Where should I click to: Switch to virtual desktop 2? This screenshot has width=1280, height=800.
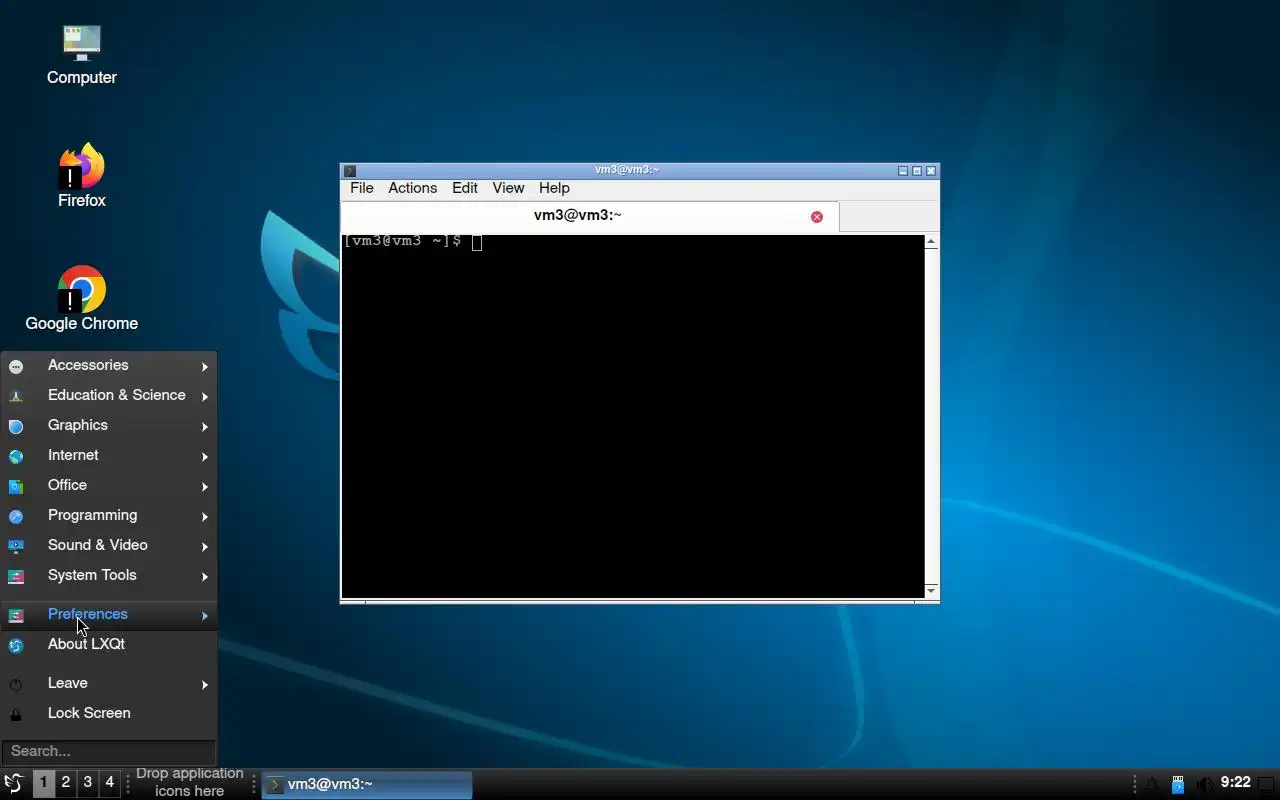point(66,783)
